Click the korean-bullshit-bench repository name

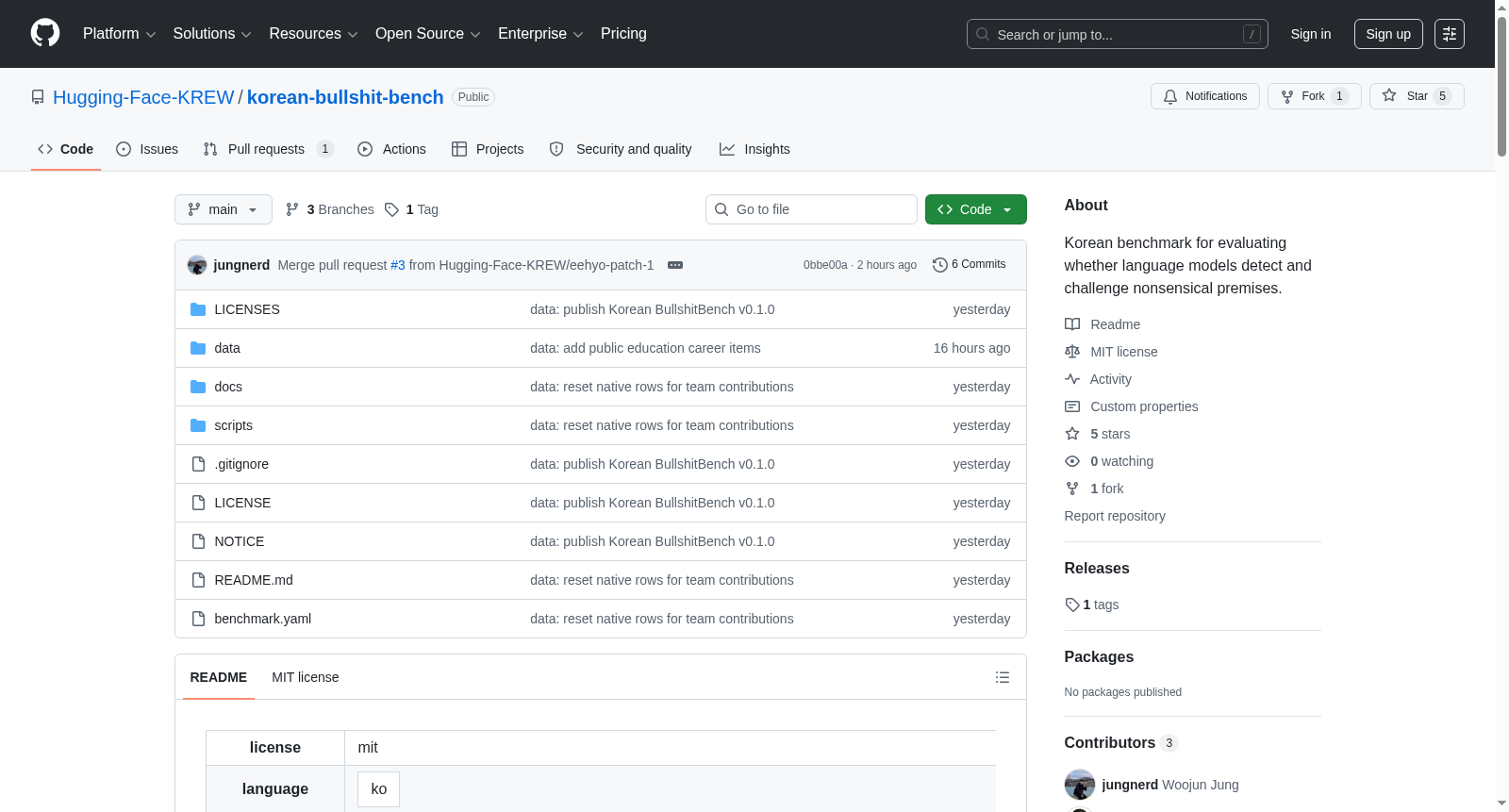click(x=345, y=97)
